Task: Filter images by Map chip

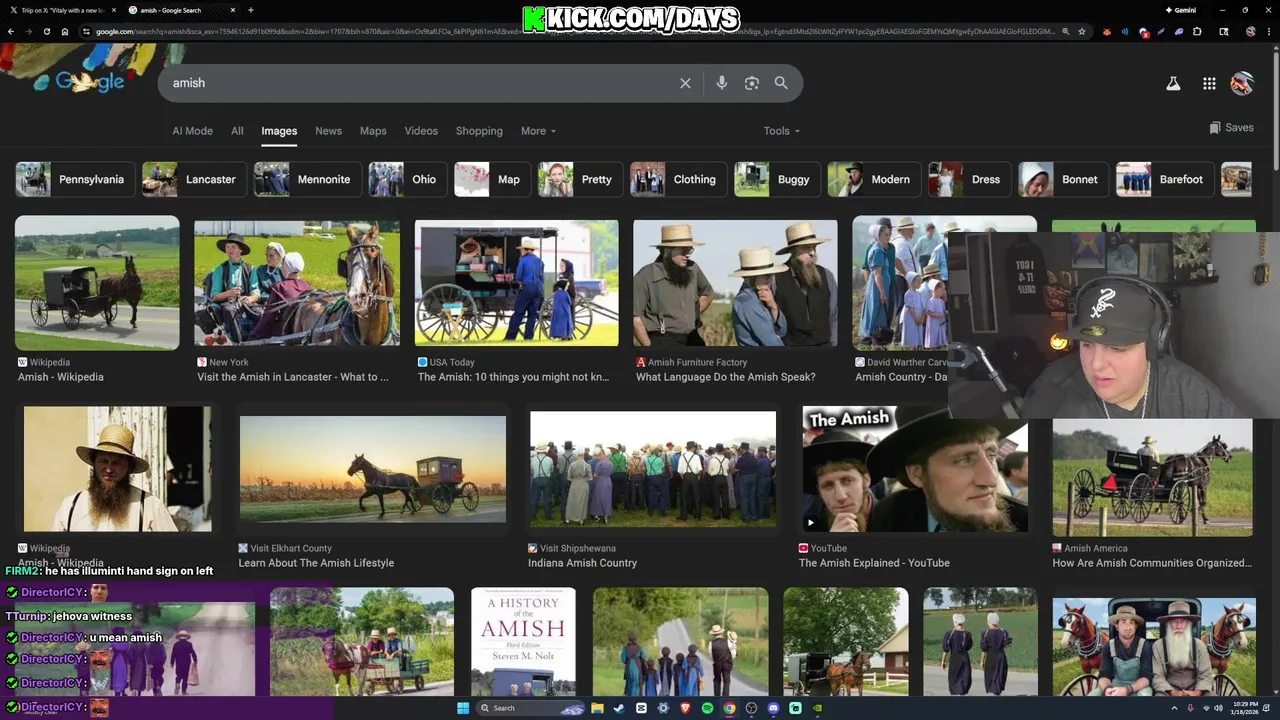Action: 493,180
